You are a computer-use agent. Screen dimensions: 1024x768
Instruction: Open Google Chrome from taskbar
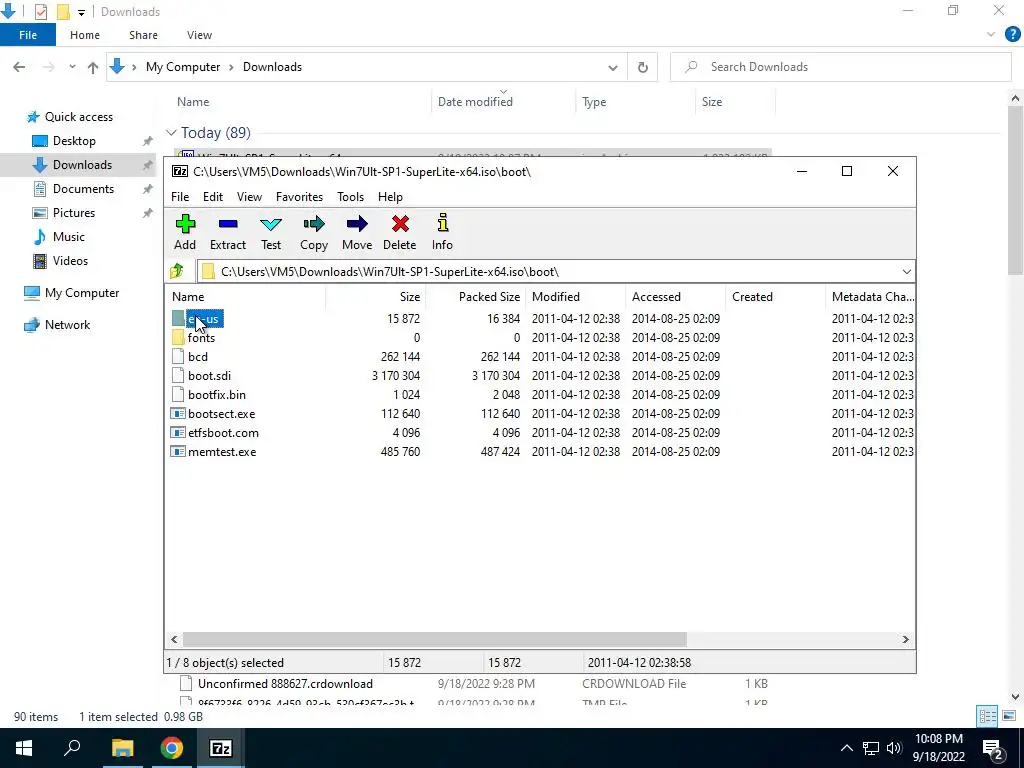point(172,748)
